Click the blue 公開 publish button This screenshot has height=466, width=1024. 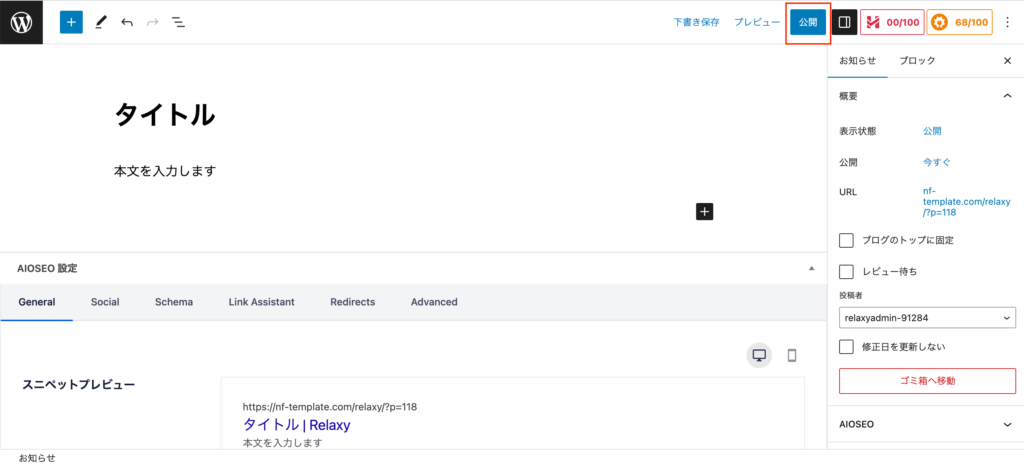coord(808,22)
